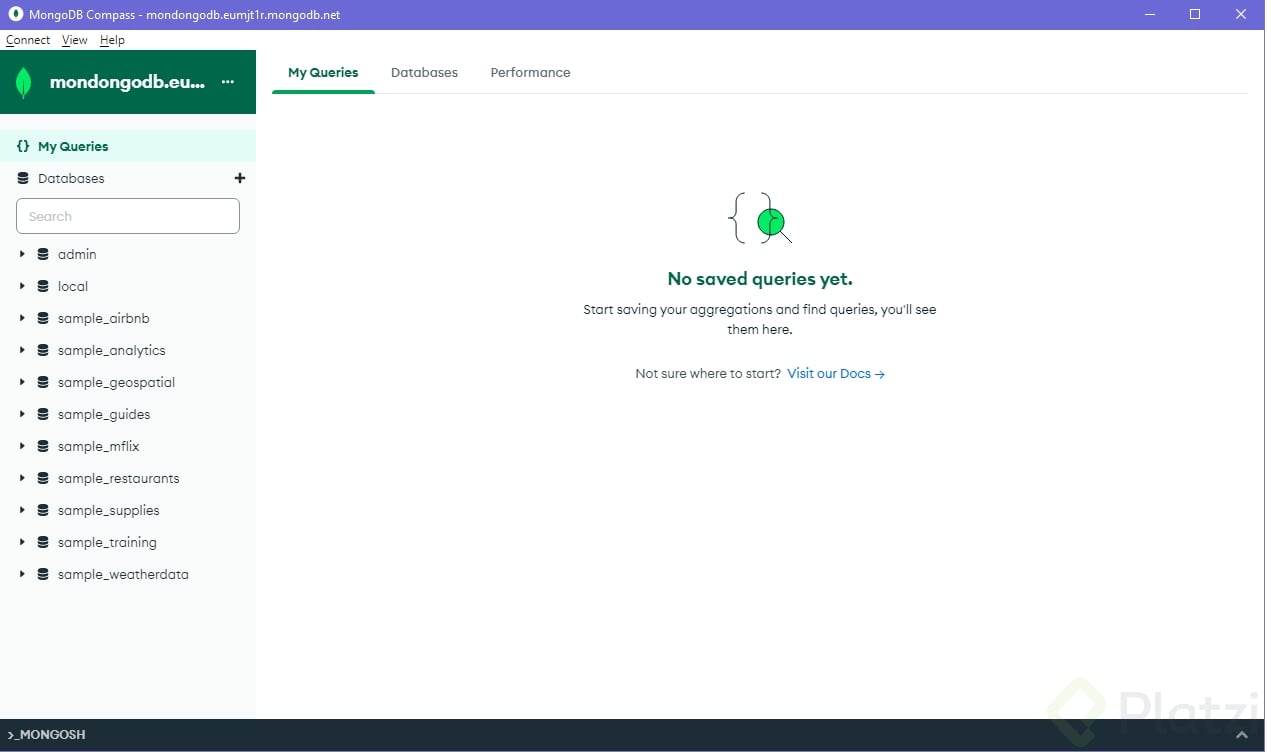The image size is (1271, 755).
Task: Follow the Visit our Docs link
Action: 836,374
